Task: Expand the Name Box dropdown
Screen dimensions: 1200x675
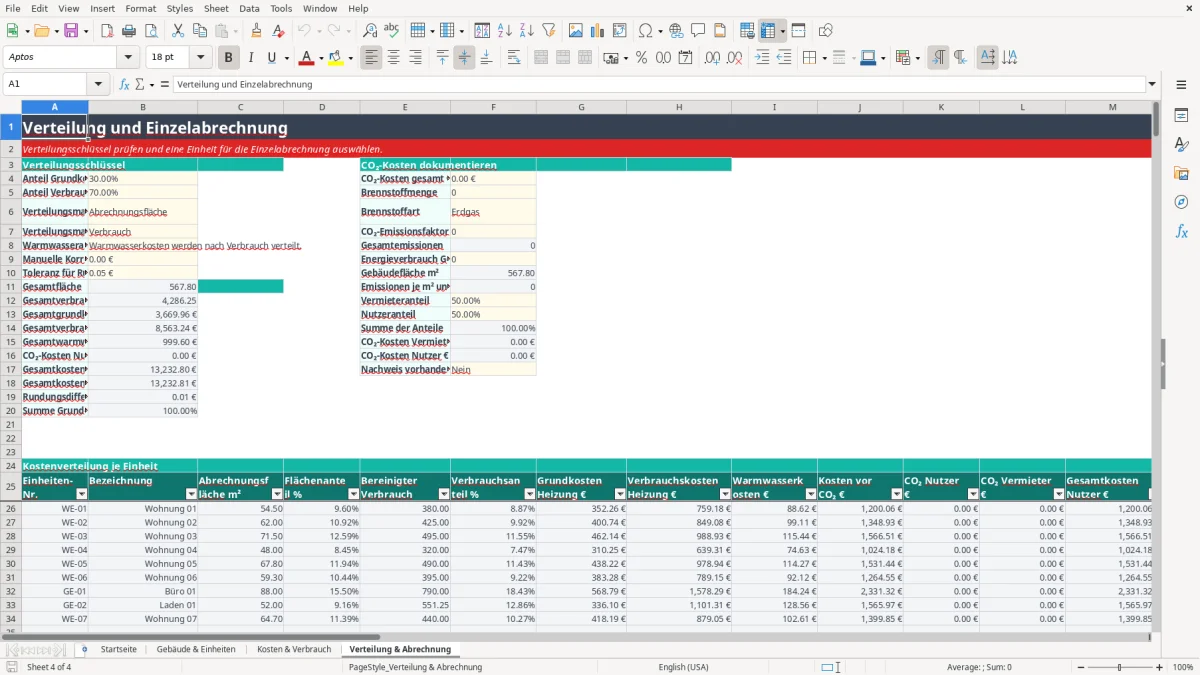Action: pyautogui.click(x=98, y=85)
